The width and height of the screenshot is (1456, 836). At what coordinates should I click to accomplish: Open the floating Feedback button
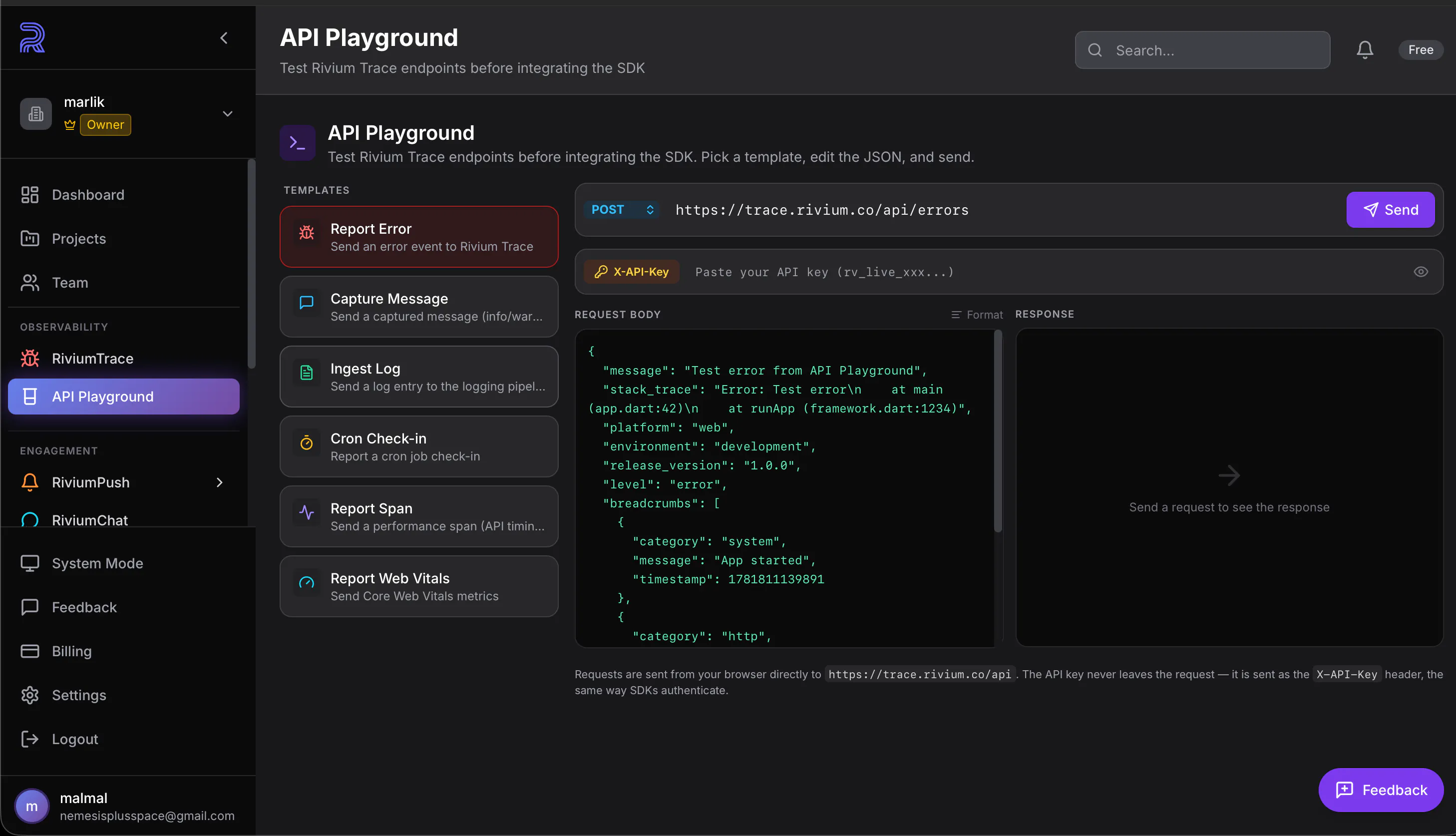(x=1381, y=790)
